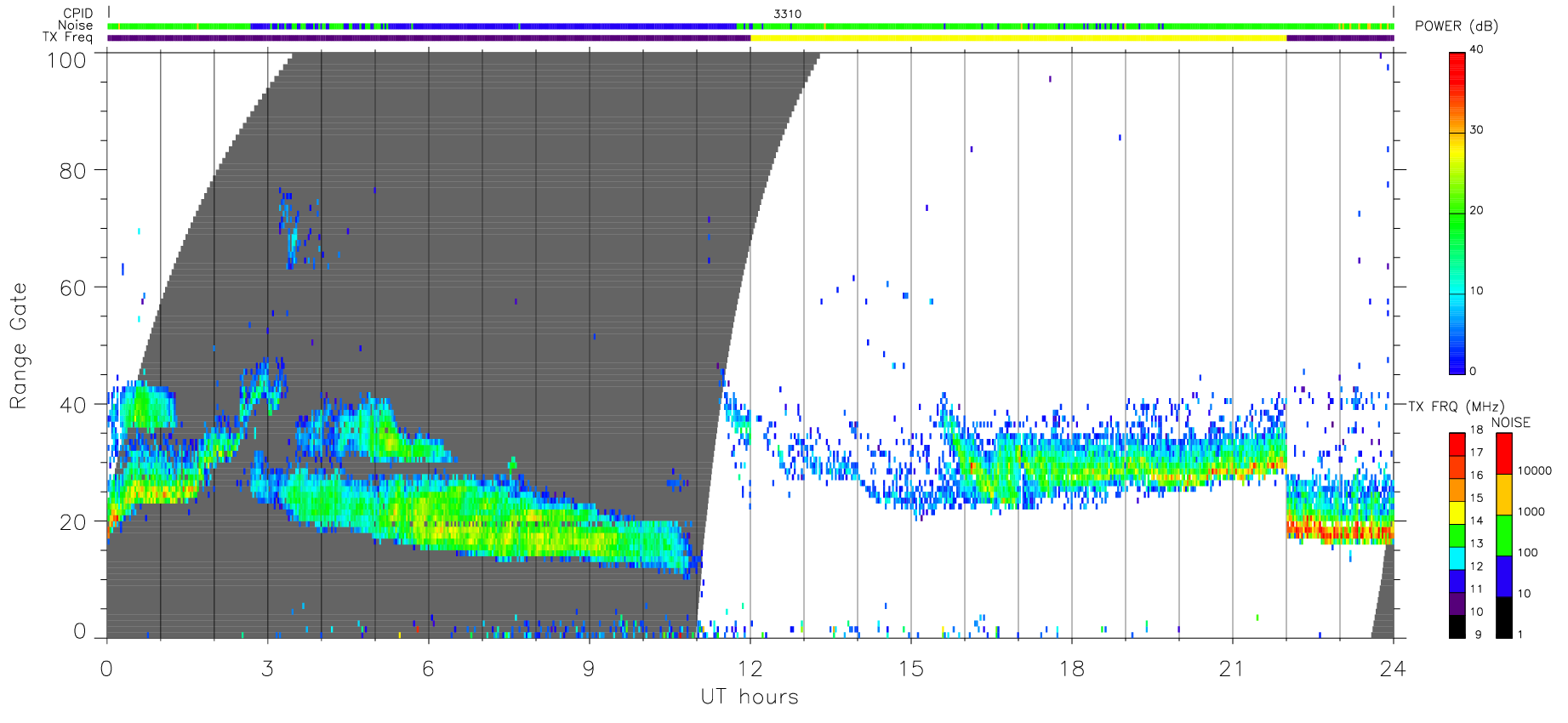This screenshot has height=723, width=1568.
Task: Click the 100 label on the Range Gate axis
Action: pyautogui.click(x=66, y=60)
